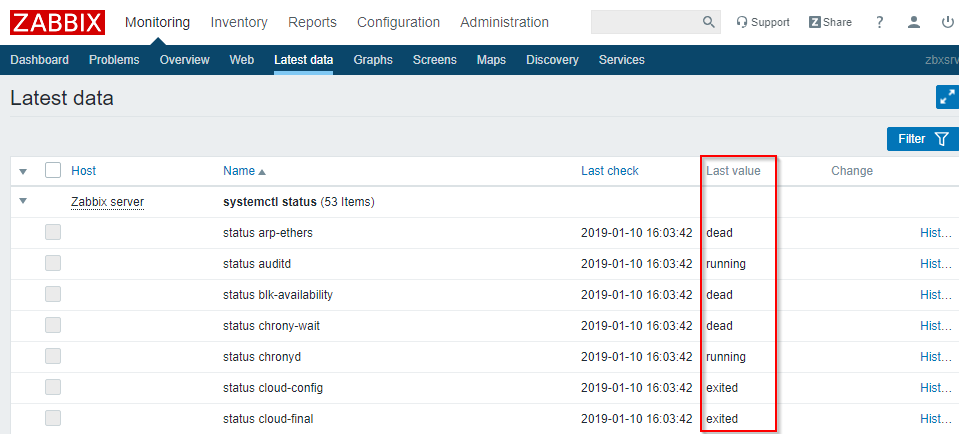Collapse the Zabbix server systemctl status group
This screenshot has height=434, width=959.
click(x=23, y=201)
